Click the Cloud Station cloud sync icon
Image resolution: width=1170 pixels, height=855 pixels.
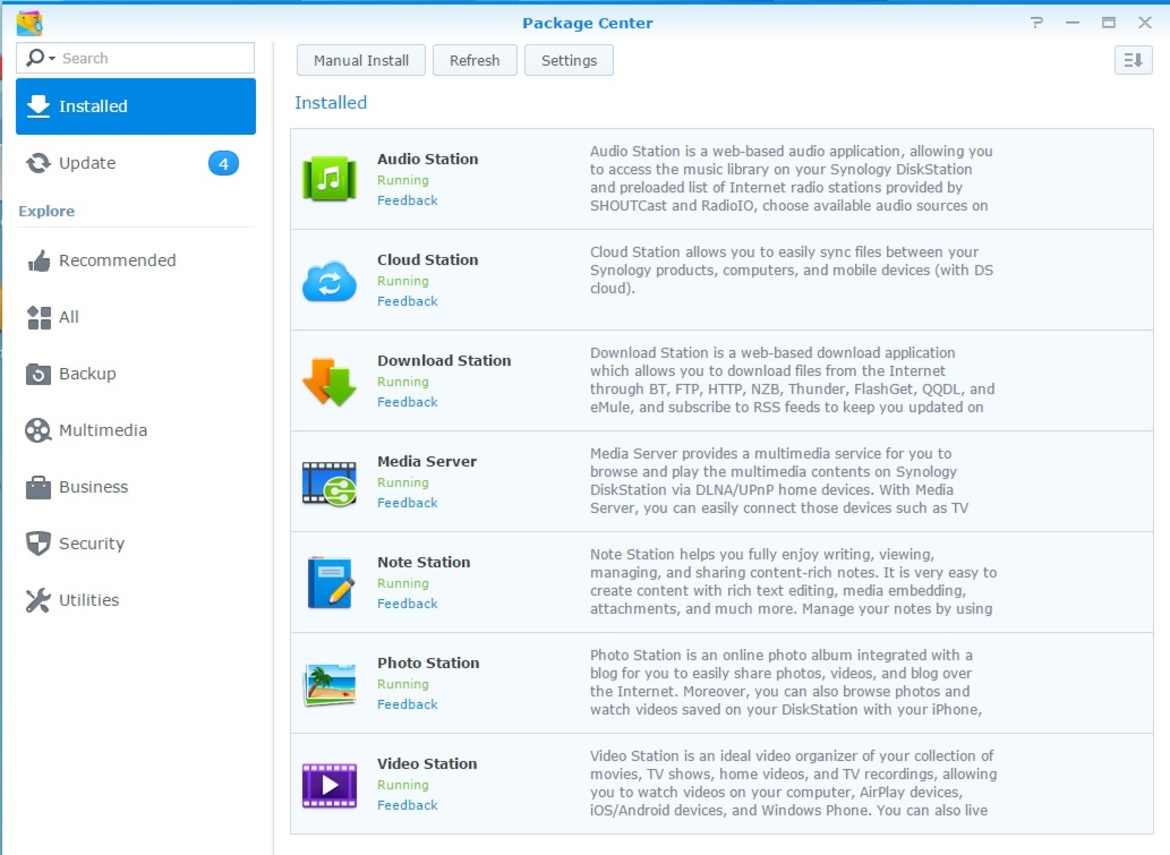pyautogui.click(x=329, y=281)
